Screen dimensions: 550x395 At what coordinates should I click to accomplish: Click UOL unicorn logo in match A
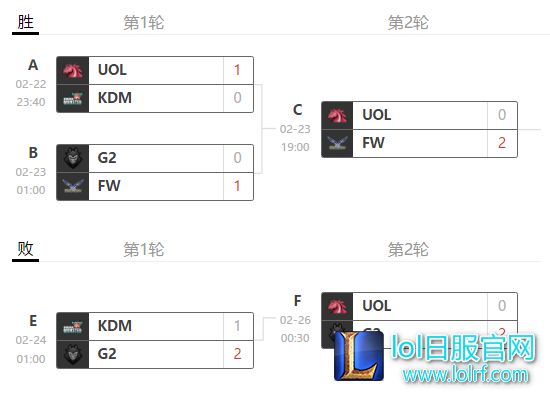click(x=73, y=70)
